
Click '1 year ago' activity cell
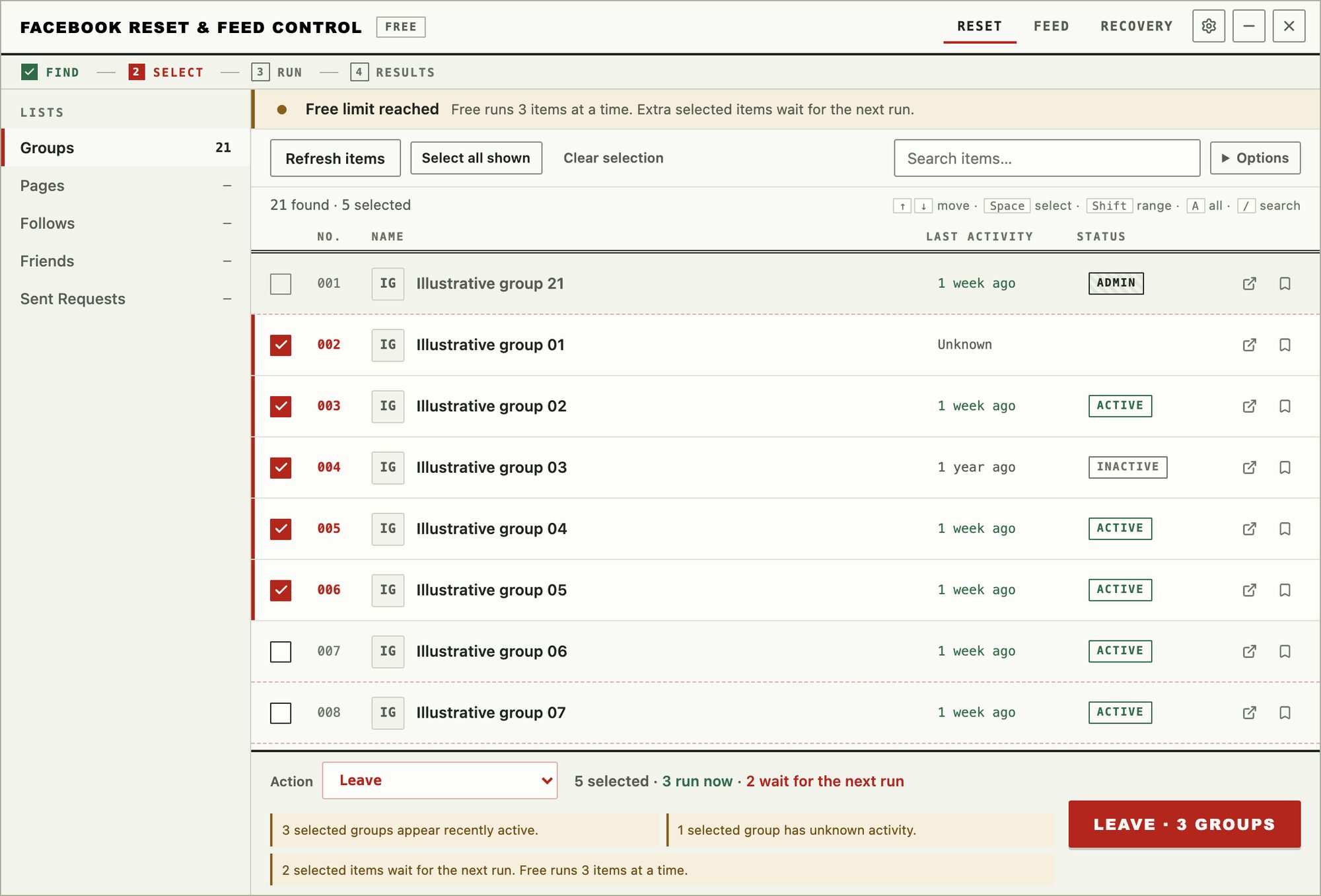[976, 467]
